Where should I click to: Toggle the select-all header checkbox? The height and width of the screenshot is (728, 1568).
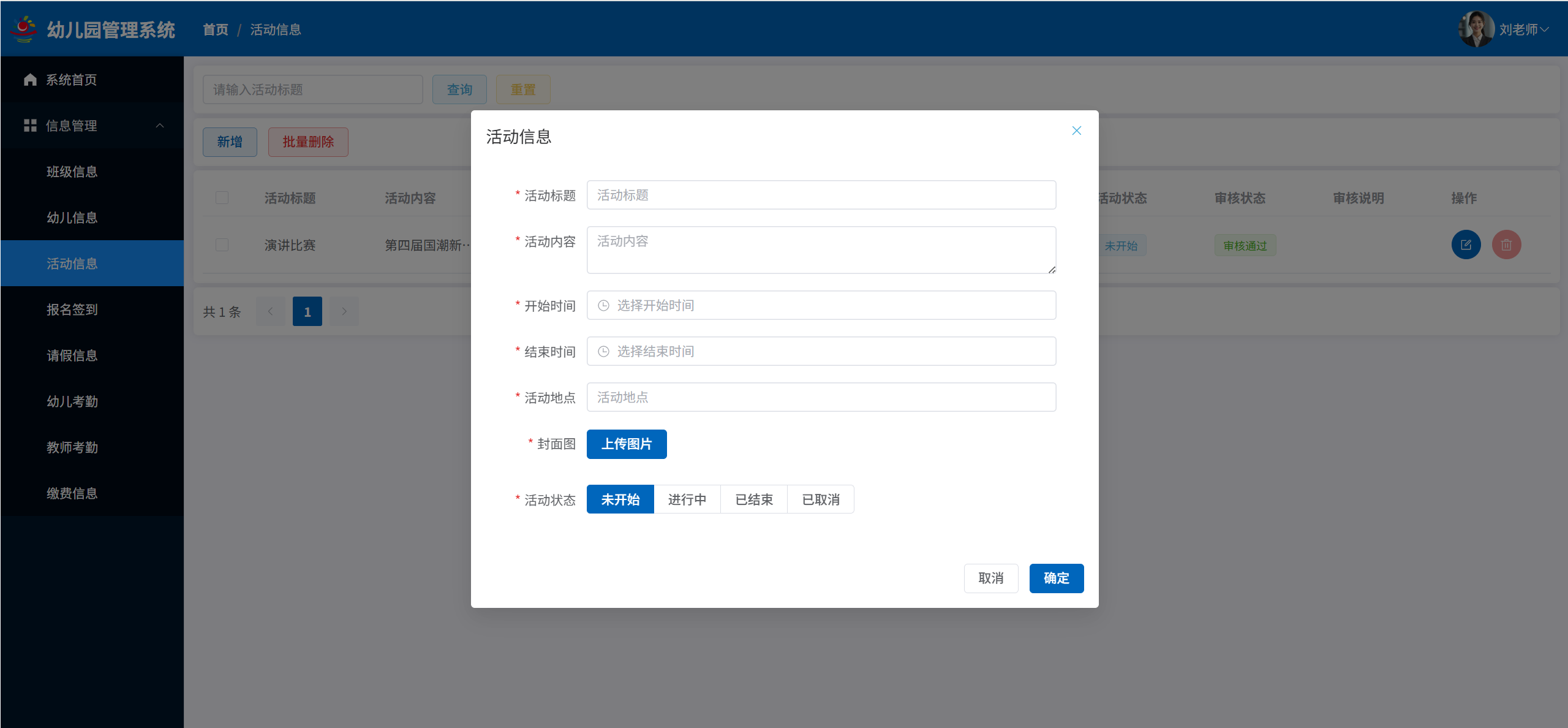(222, 198)
